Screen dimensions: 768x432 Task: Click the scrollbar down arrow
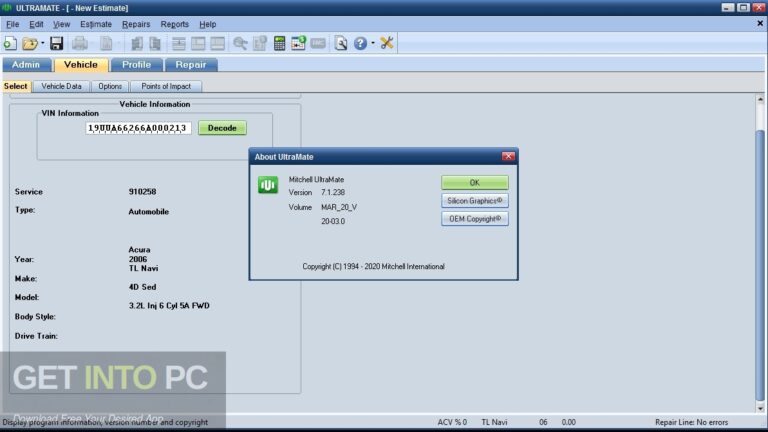point(760,408)
